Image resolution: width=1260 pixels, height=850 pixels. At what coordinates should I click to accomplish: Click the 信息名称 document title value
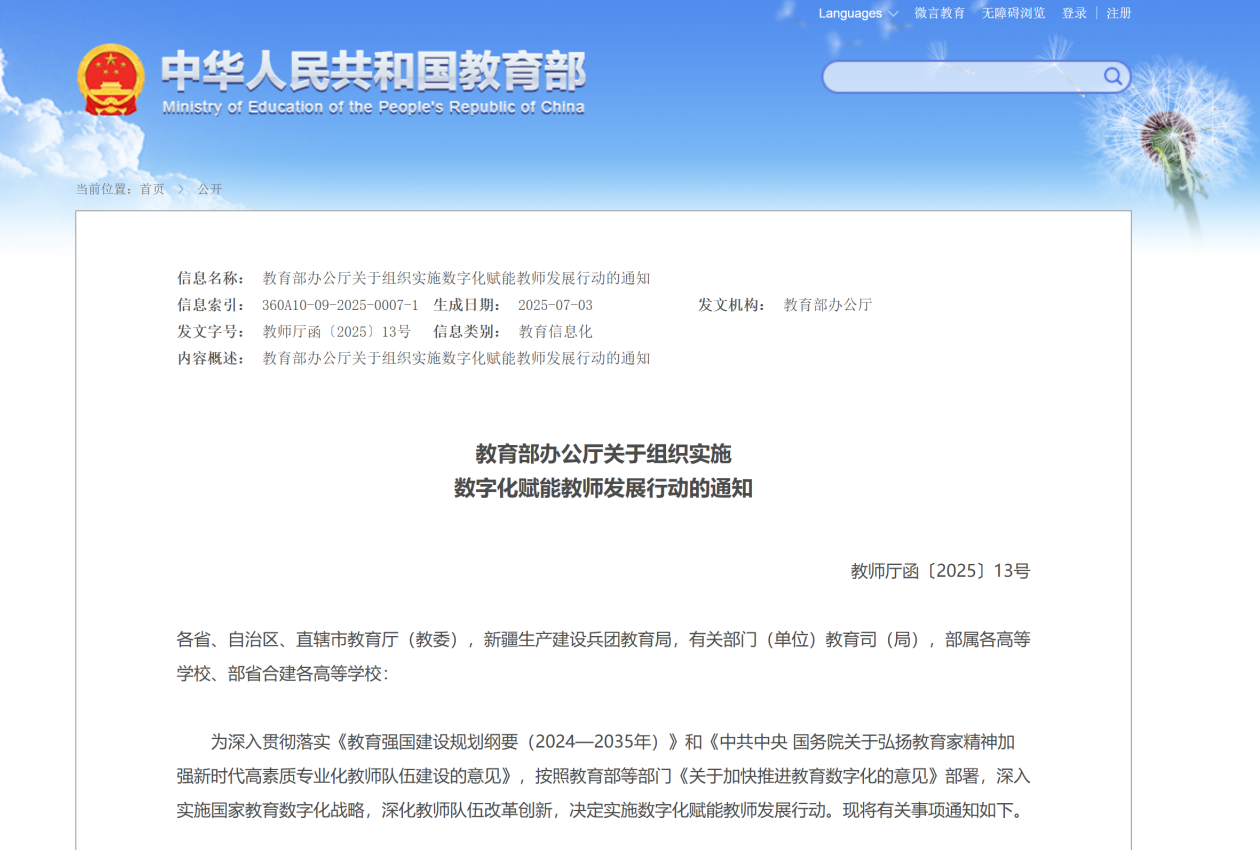pyautogui.click(x=456, y=278)
